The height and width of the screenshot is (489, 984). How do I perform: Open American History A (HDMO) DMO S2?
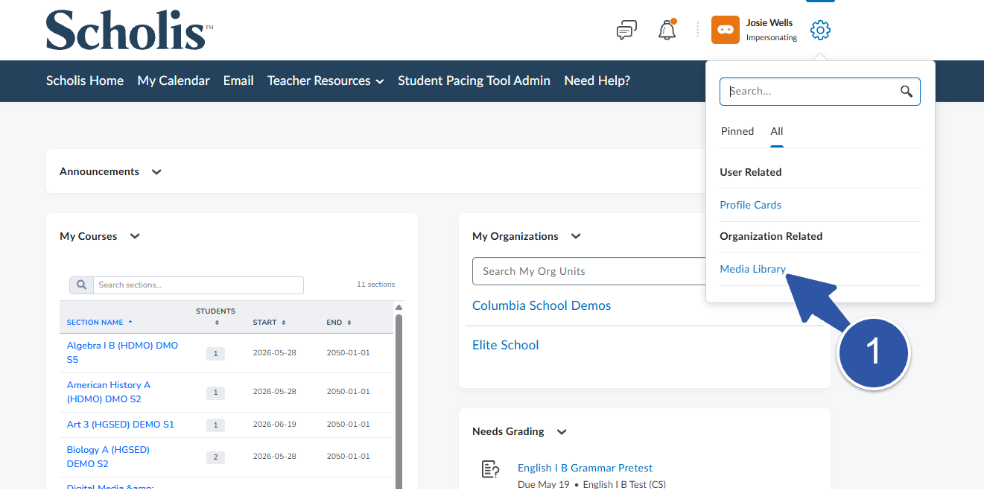click(x=109, y=392)
